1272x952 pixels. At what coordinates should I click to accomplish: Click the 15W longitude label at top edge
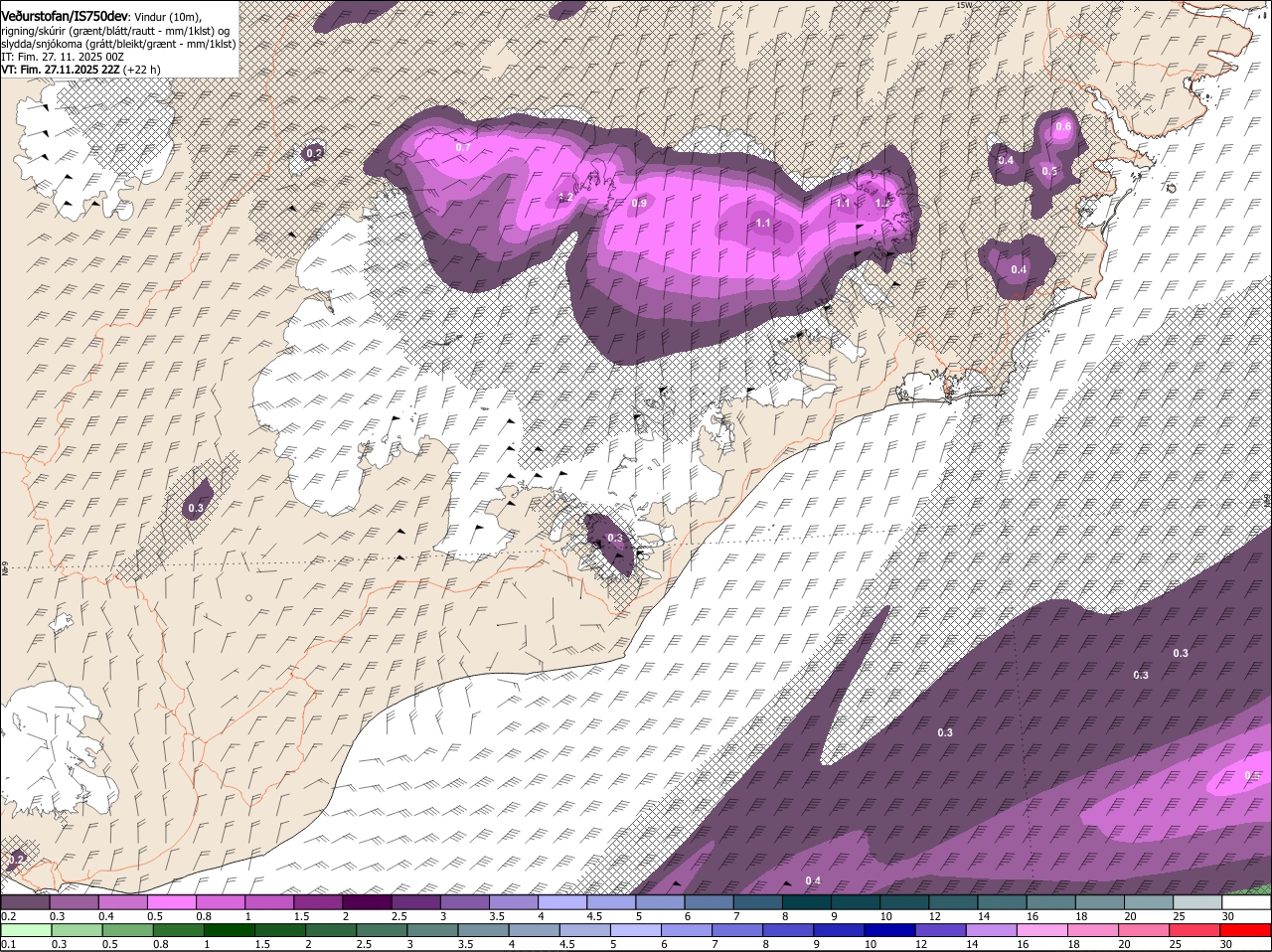pos(963,5)
